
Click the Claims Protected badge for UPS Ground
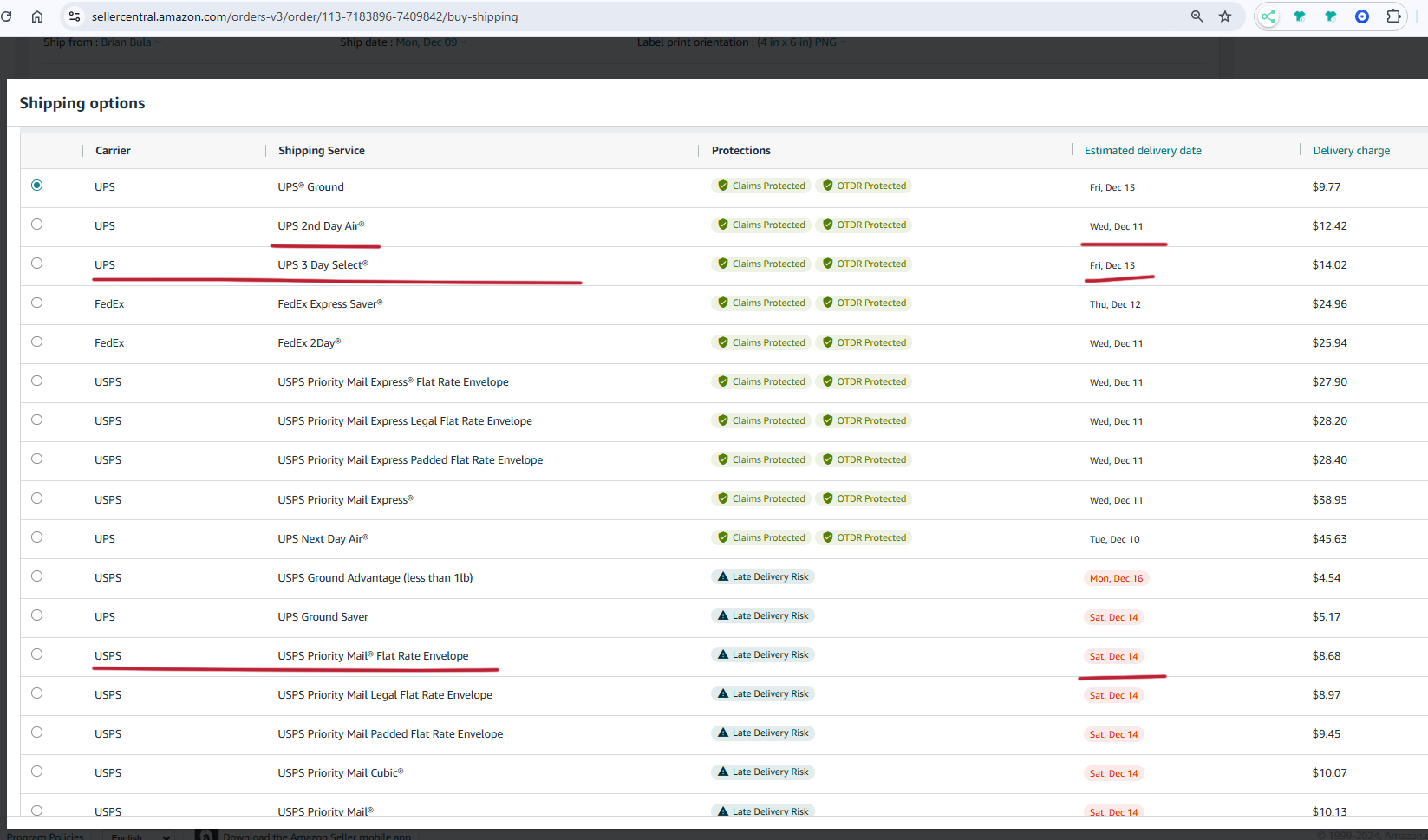(x=761, y=186)
